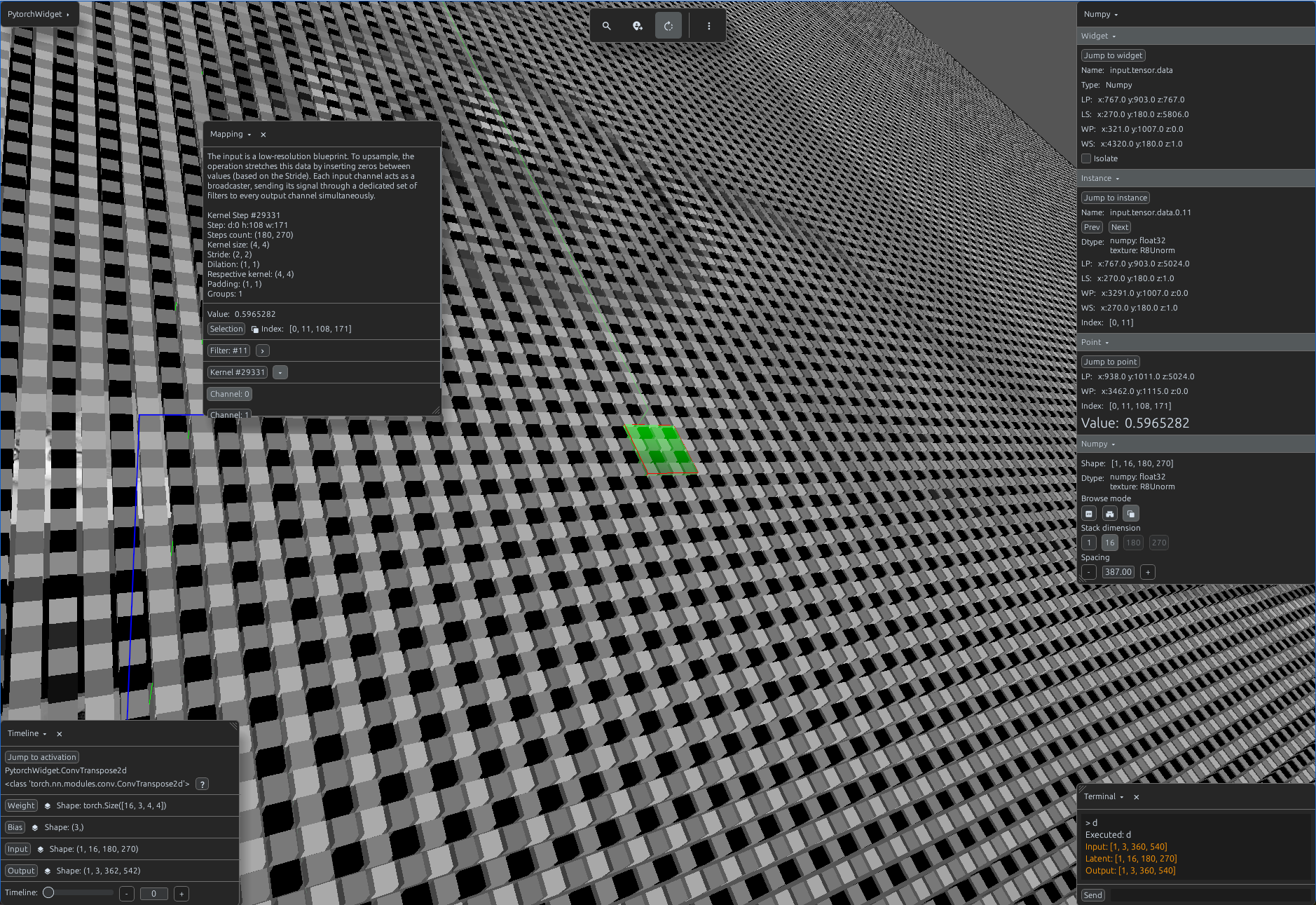This screenshot has width=1316, height=905.
Task: Click the jump-to-location pin icon in the toolbar
Action: click(x=638, y=26)
